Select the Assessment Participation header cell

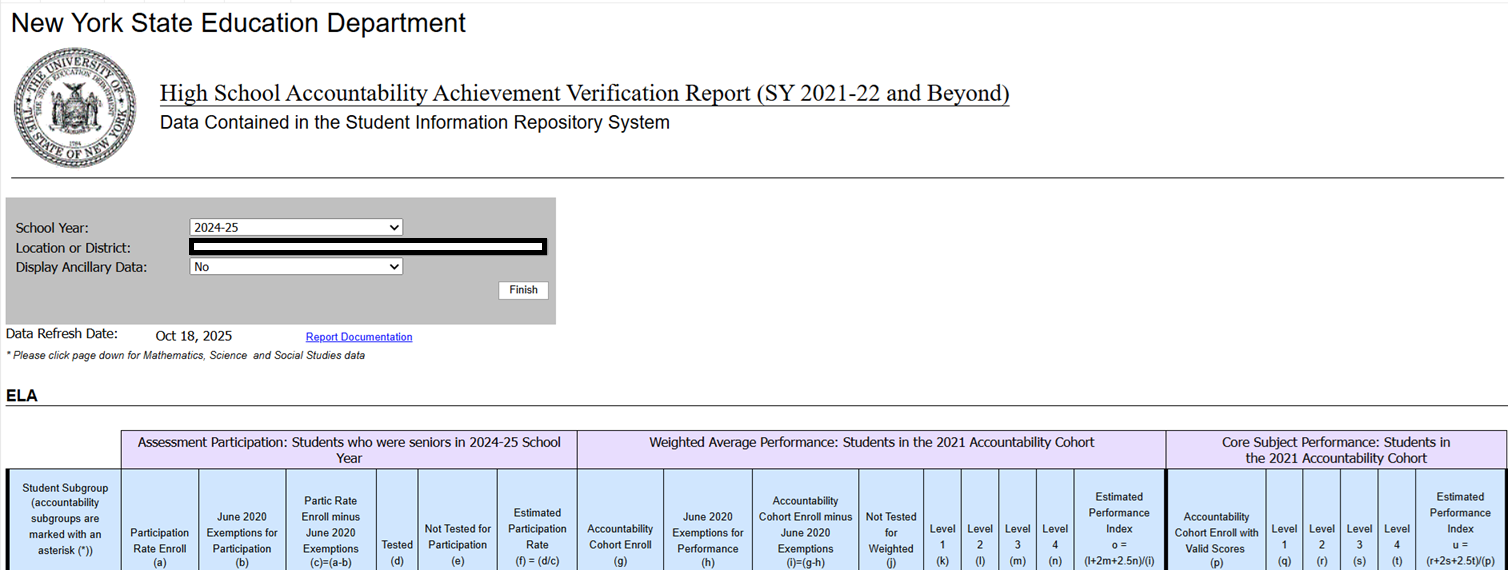[349, 450]
